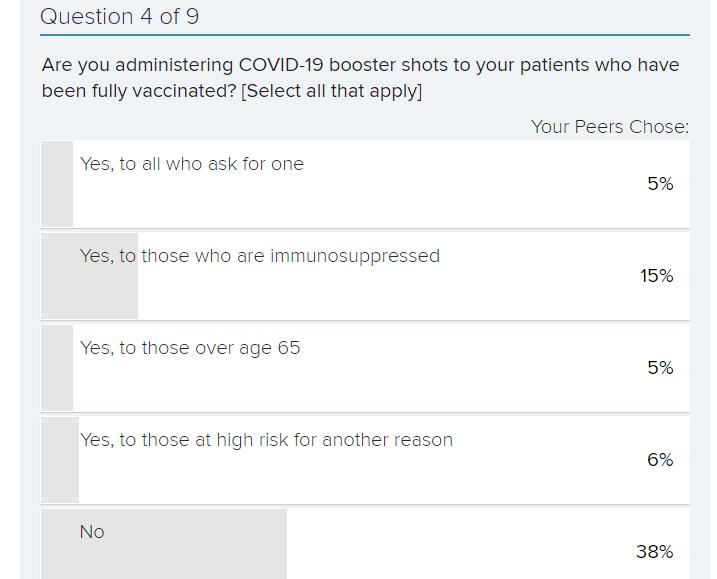
Task: Click the 5% result for over age 65
Action: tap(660, 368)
